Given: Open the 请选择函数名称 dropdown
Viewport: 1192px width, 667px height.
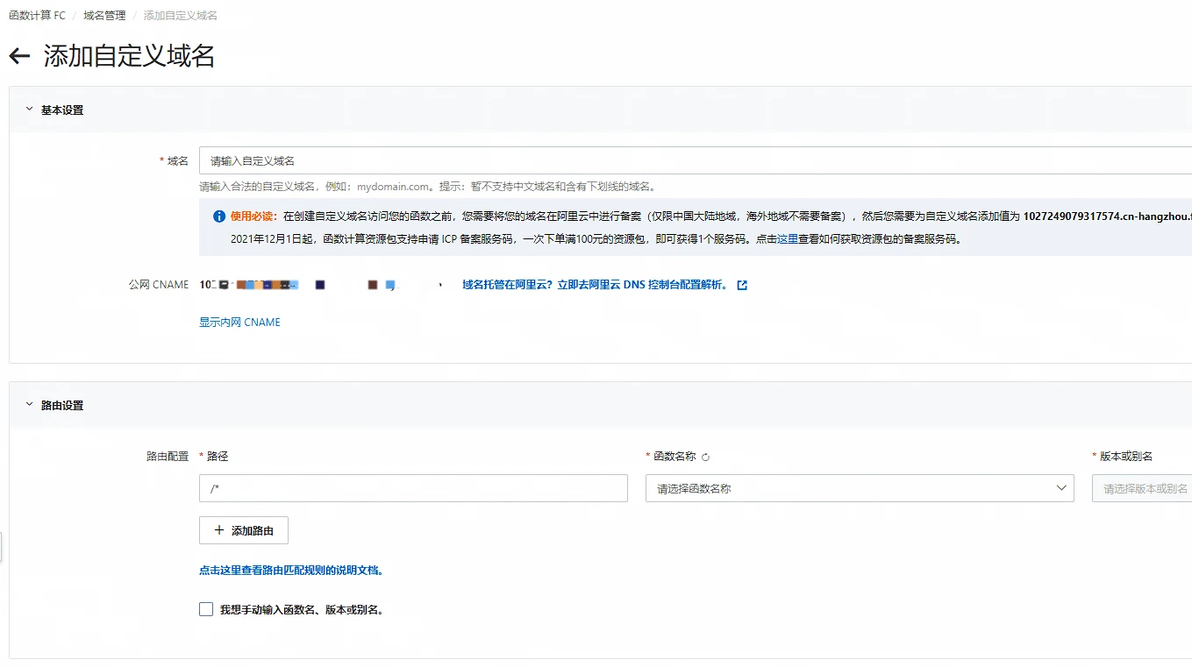Looking at the screenshot, I should (x=859, y=488).
